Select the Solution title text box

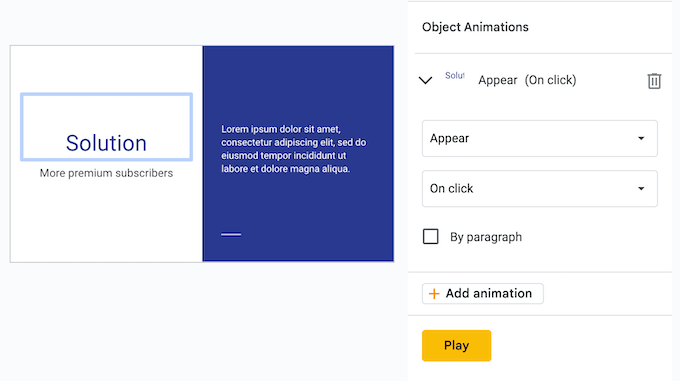(x=106, y=127)
